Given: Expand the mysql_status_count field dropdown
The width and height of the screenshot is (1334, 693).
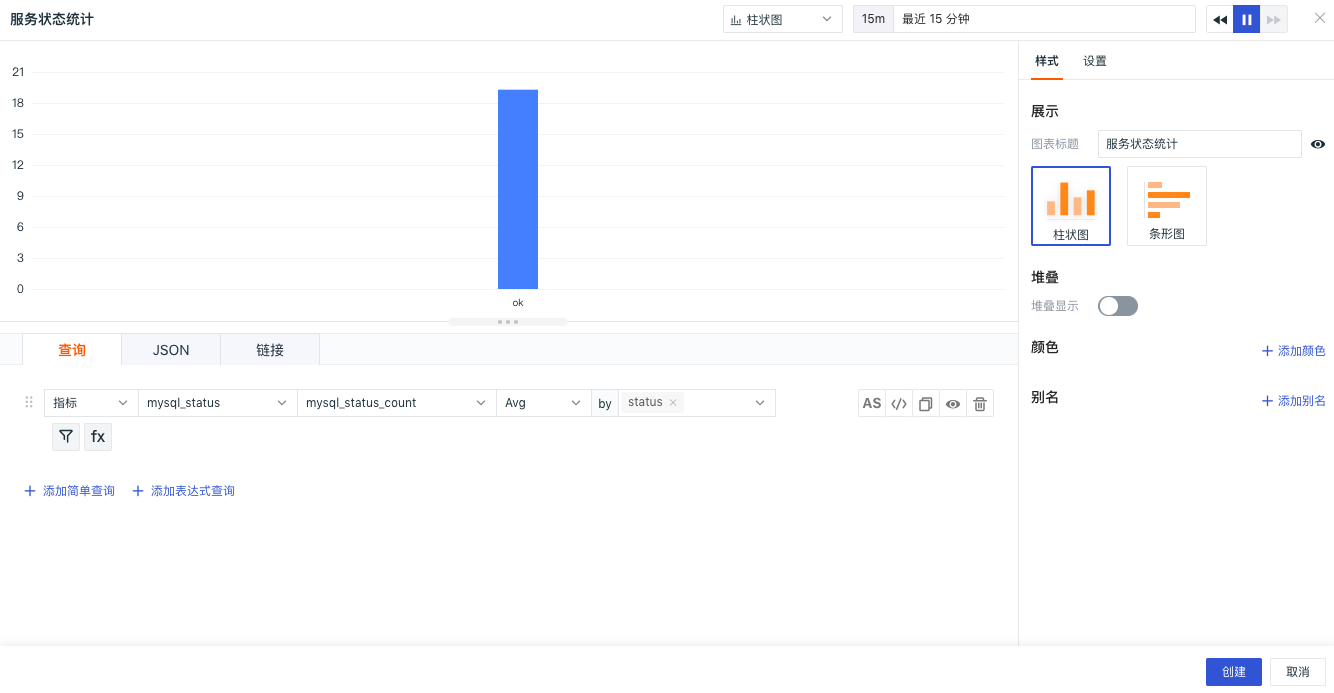Looking at the screenshot, I should click(396, 403).
